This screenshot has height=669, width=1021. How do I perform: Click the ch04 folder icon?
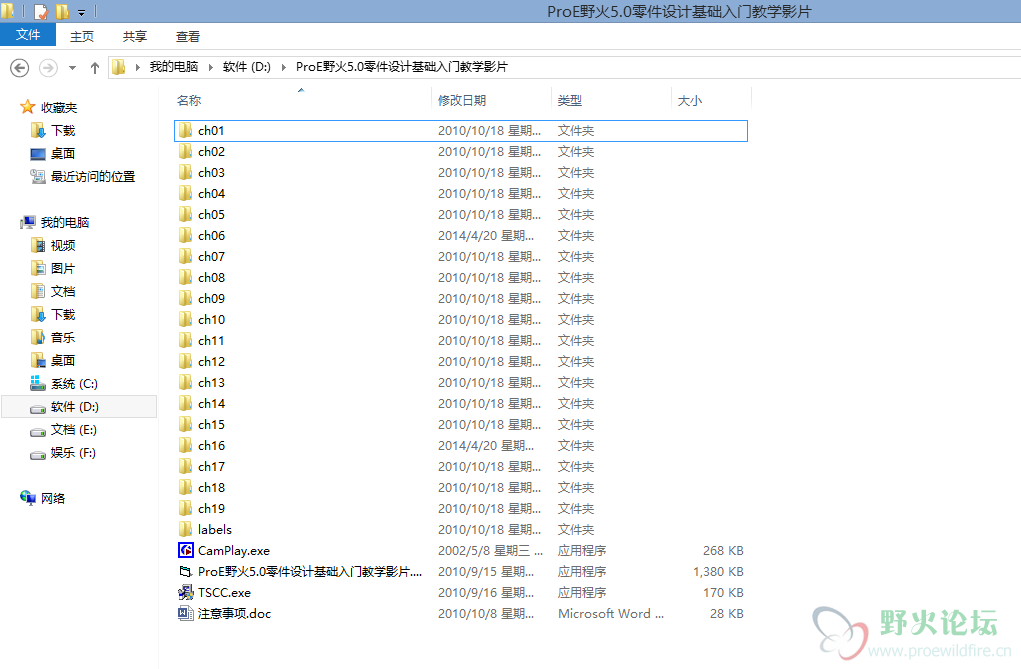click(x=186, y=193)
